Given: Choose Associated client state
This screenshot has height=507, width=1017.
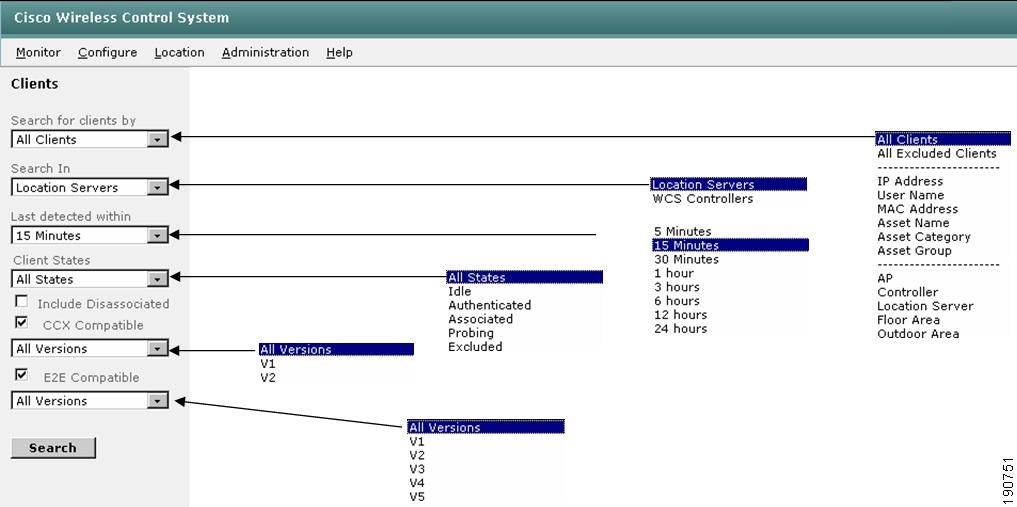Looking at the screenshot, I should pyautogui.click(x=481, y=319).
